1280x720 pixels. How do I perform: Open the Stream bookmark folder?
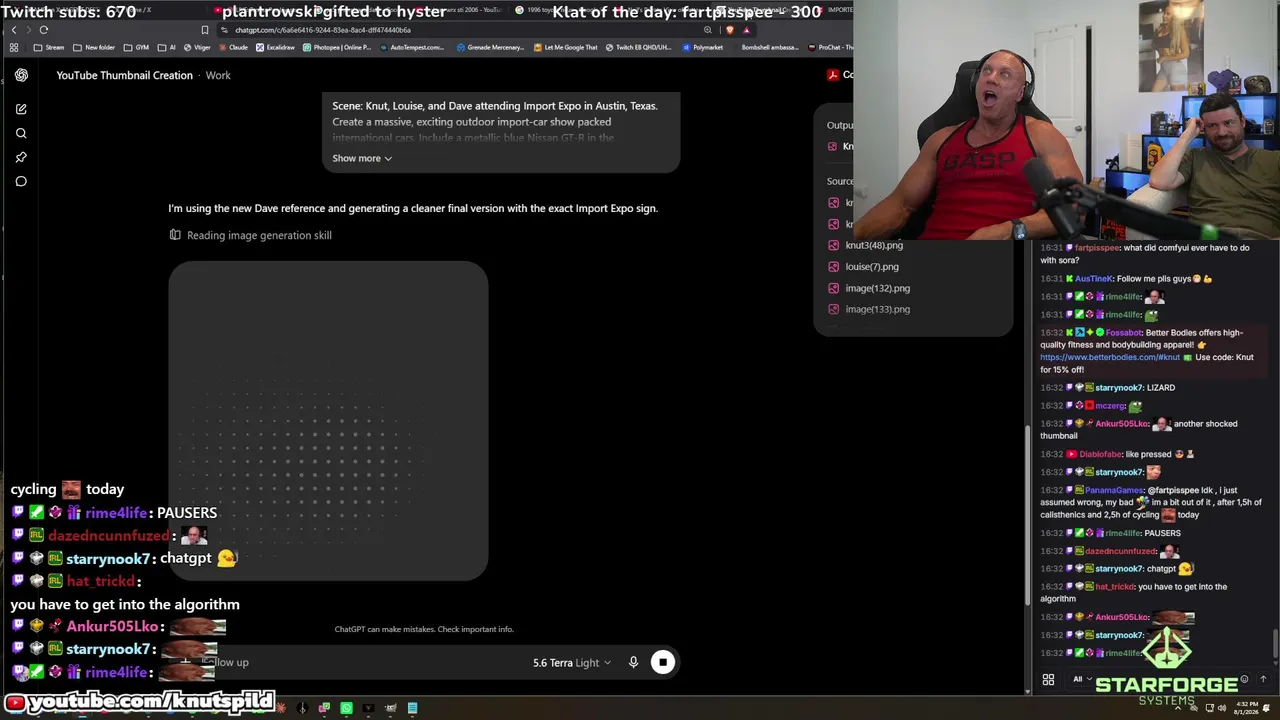tap(50, 47)
